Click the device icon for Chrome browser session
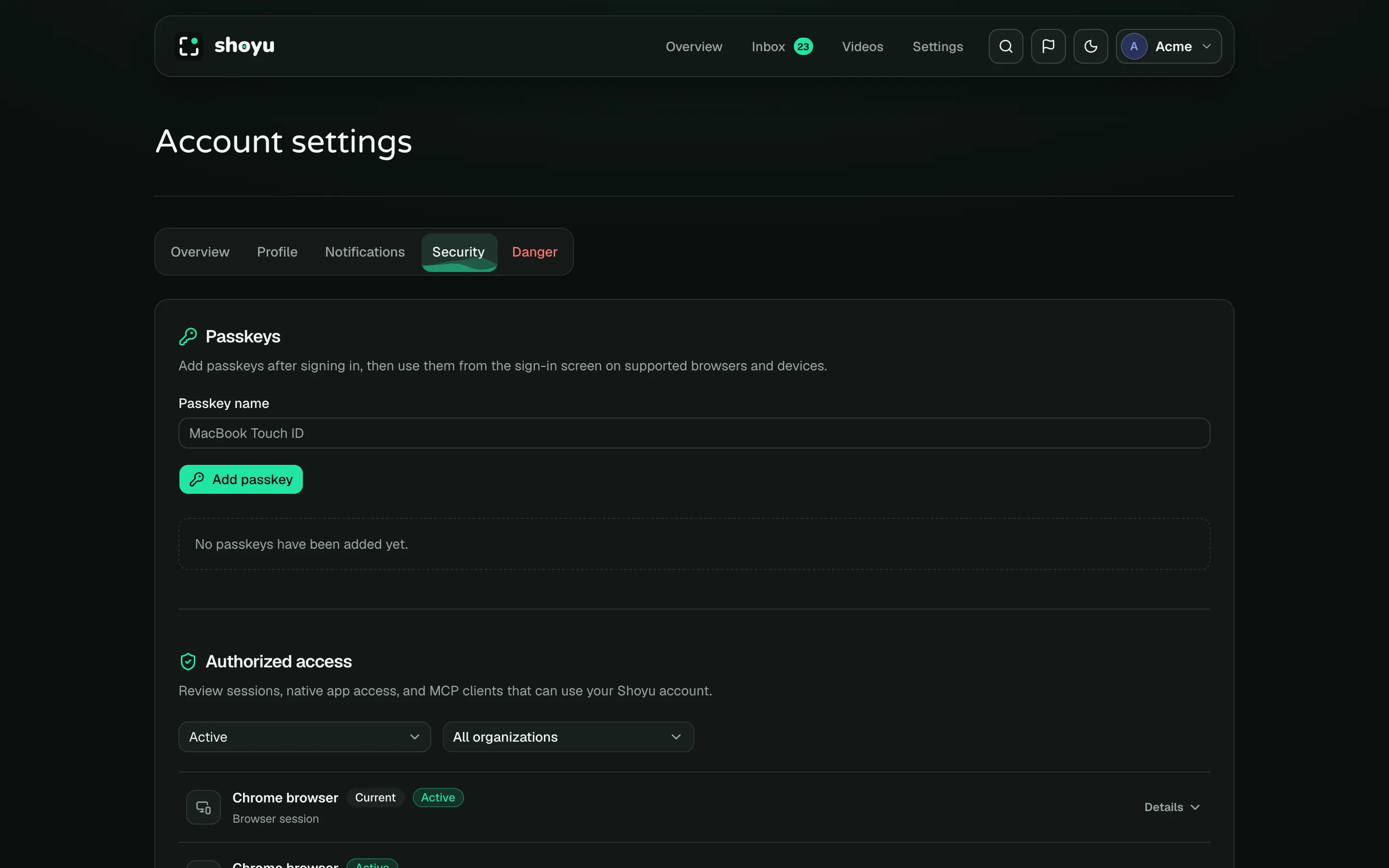 [x=203, y=807]
